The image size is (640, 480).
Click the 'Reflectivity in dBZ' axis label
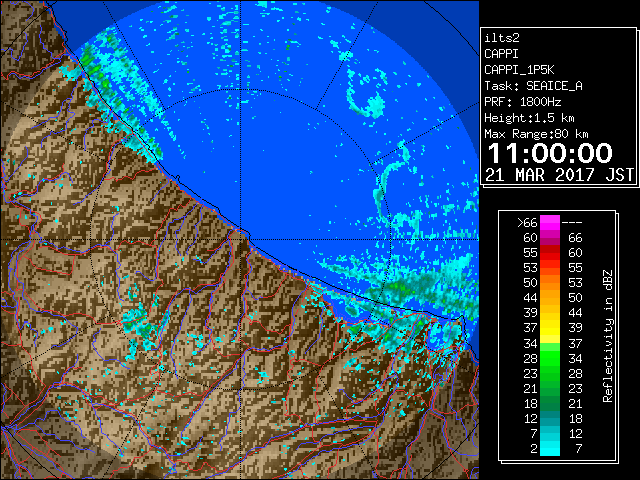[607, 336]
